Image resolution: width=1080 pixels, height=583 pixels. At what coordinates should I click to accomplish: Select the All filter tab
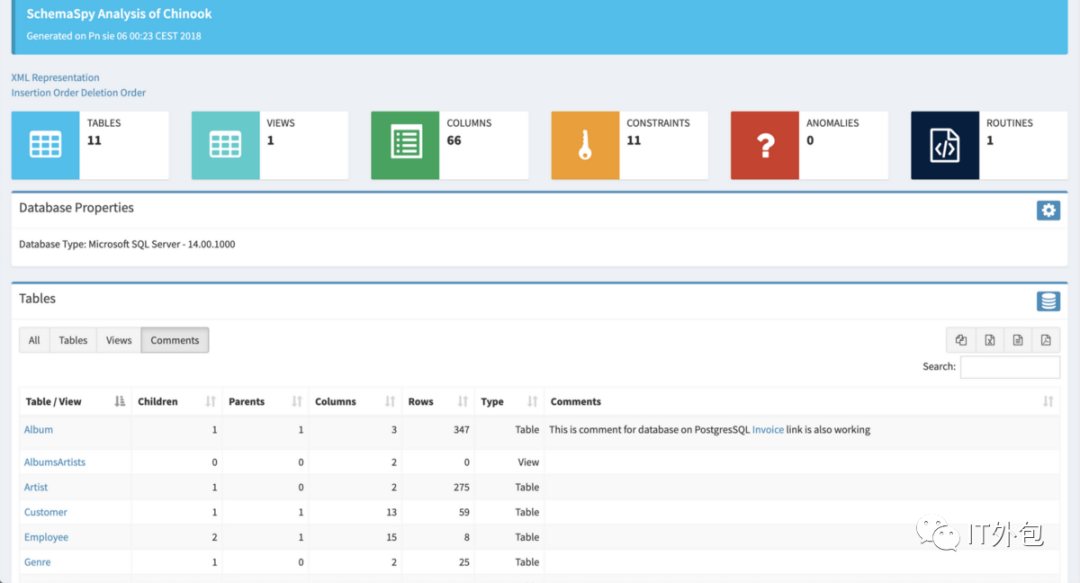pyautogui.click(x=34, y=340)
